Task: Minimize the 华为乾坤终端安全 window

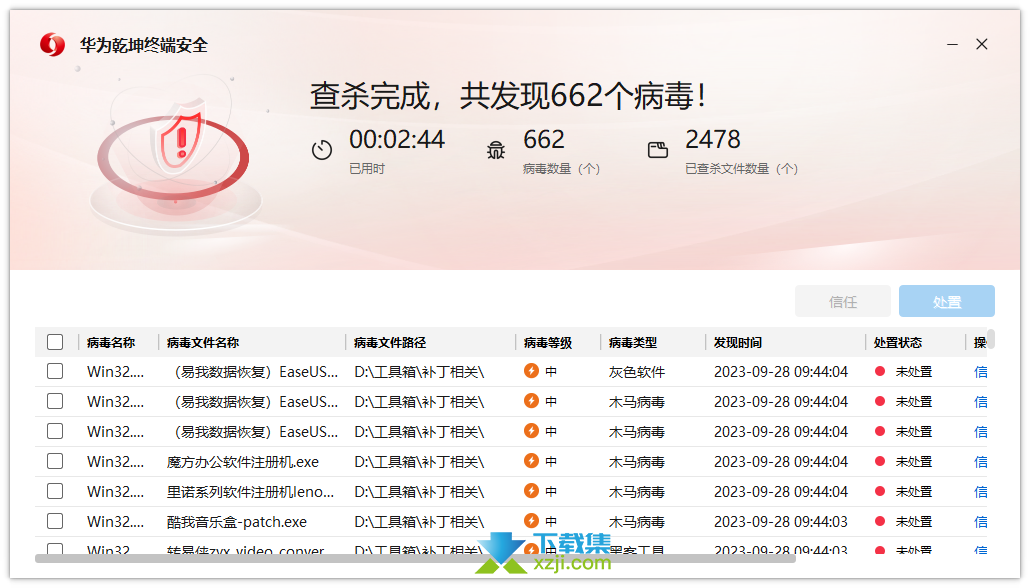Action: point(952,45)
